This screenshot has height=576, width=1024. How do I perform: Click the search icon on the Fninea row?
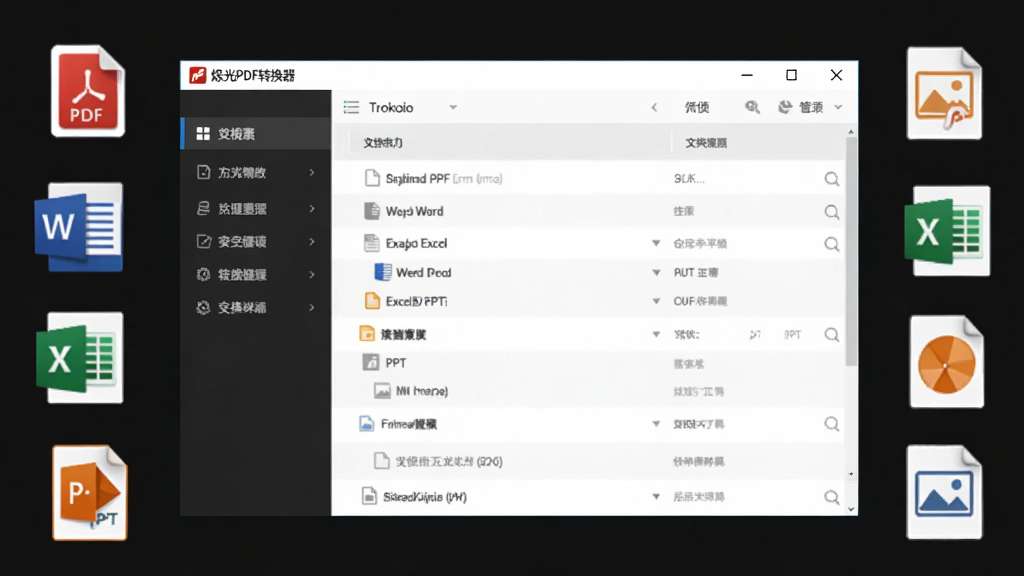tap(831, 424)
